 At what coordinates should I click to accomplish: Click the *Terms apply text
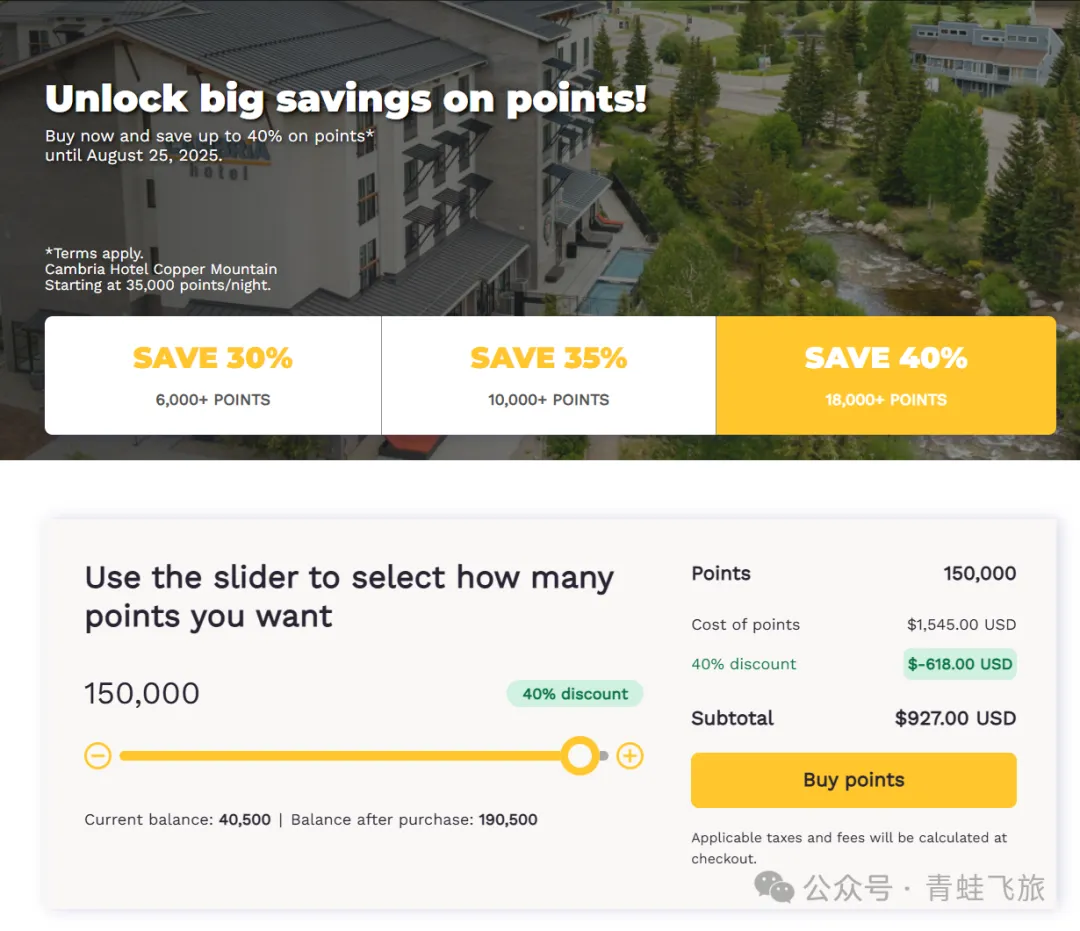[x=94, y=254]
